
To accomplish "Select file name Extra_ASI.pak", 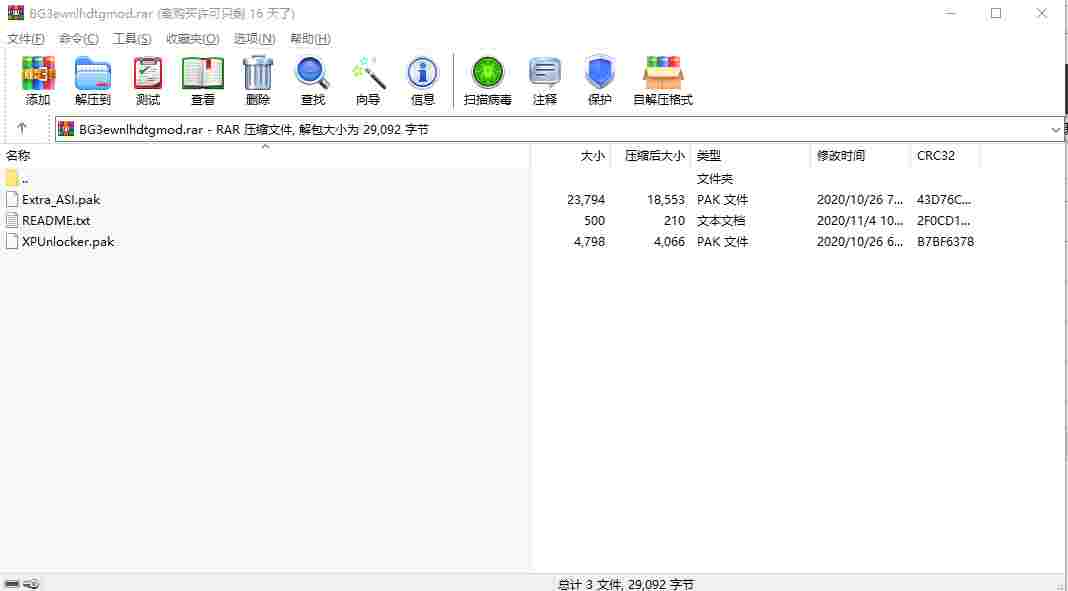I will click(x=61, y=199).
